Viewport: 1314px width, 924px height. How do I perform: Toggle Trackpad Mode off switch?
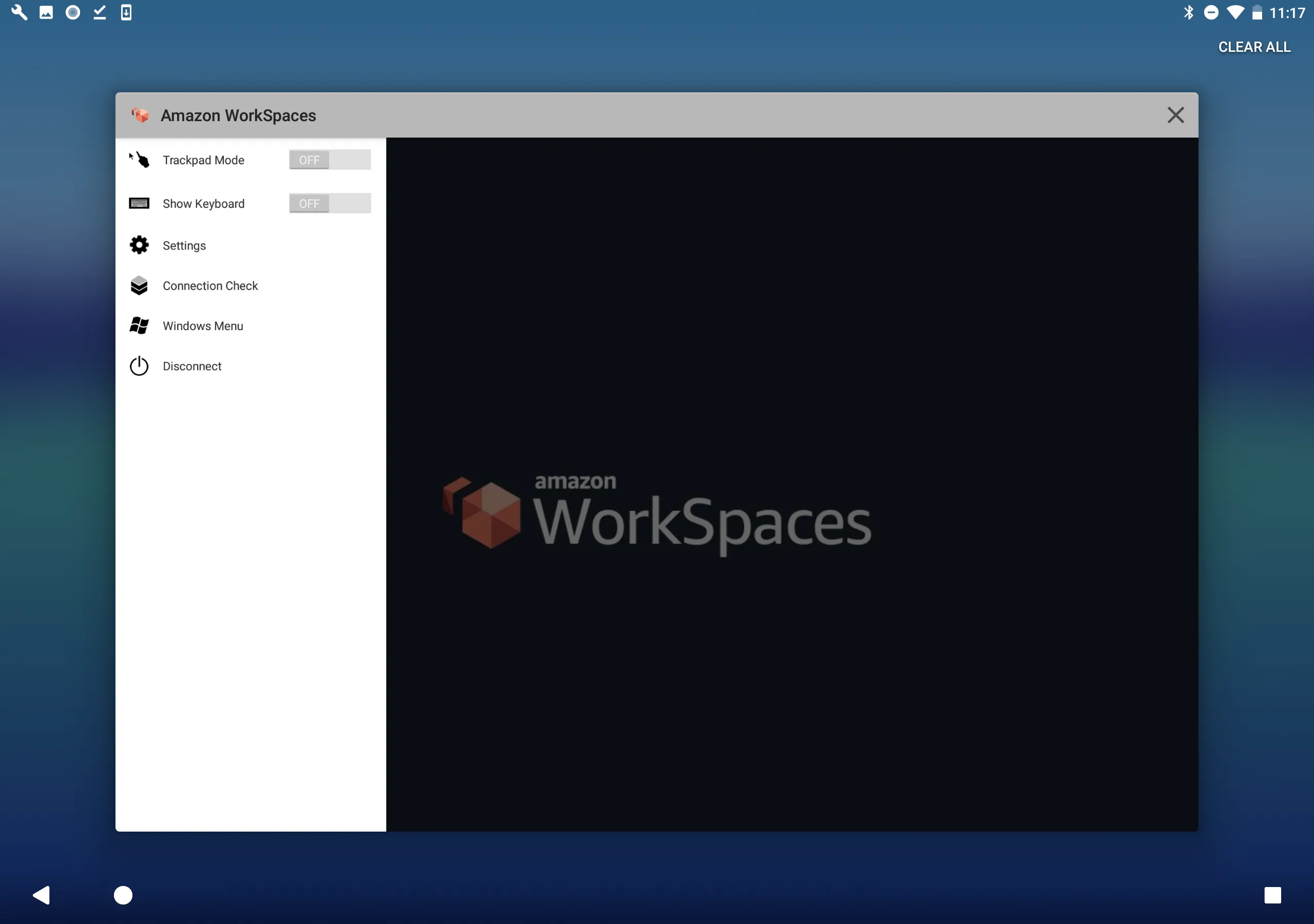pyautogui.click(x=330, y=159)
